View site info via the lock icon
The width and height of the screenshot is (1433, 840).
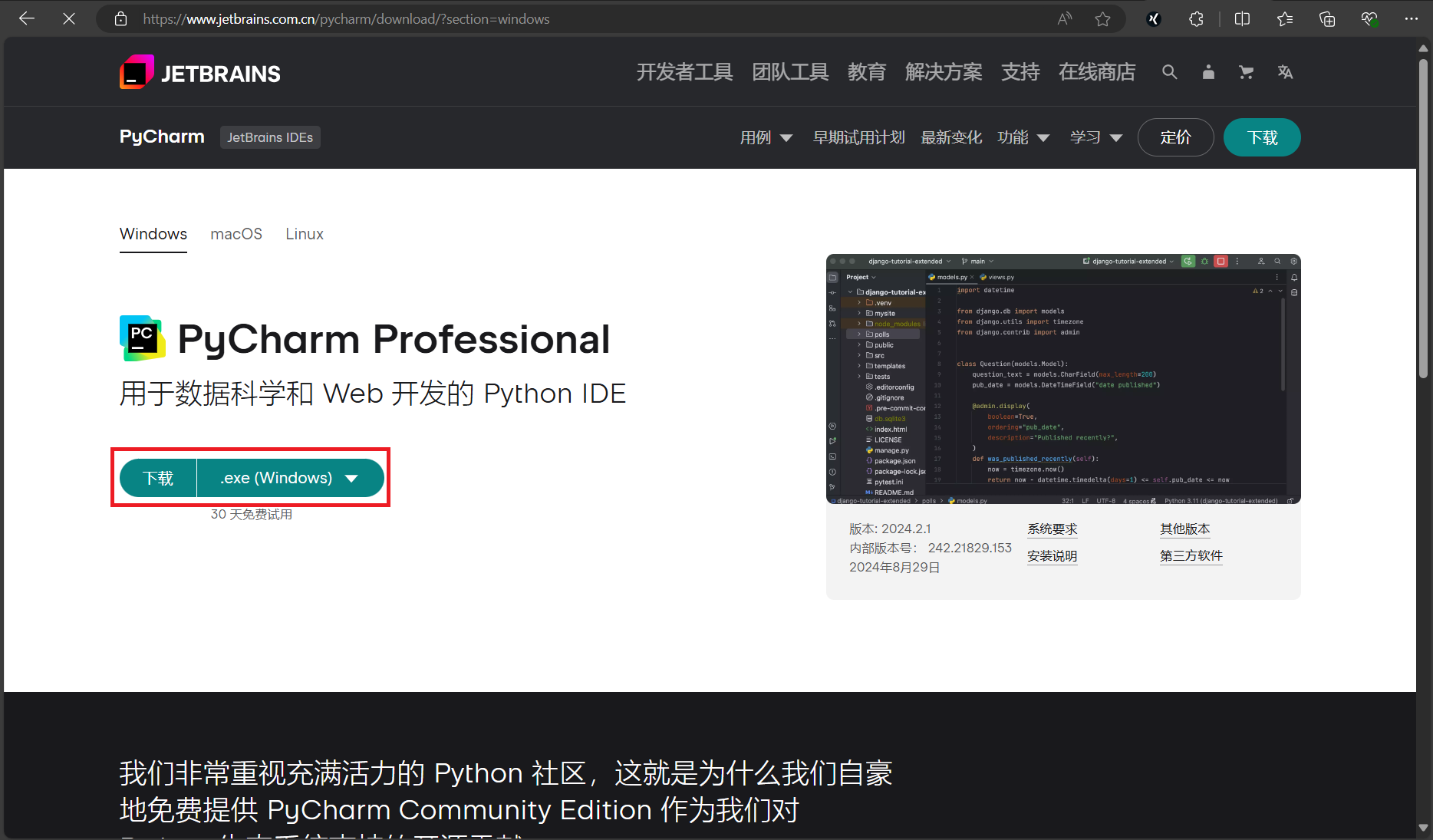tap(120, 18)
